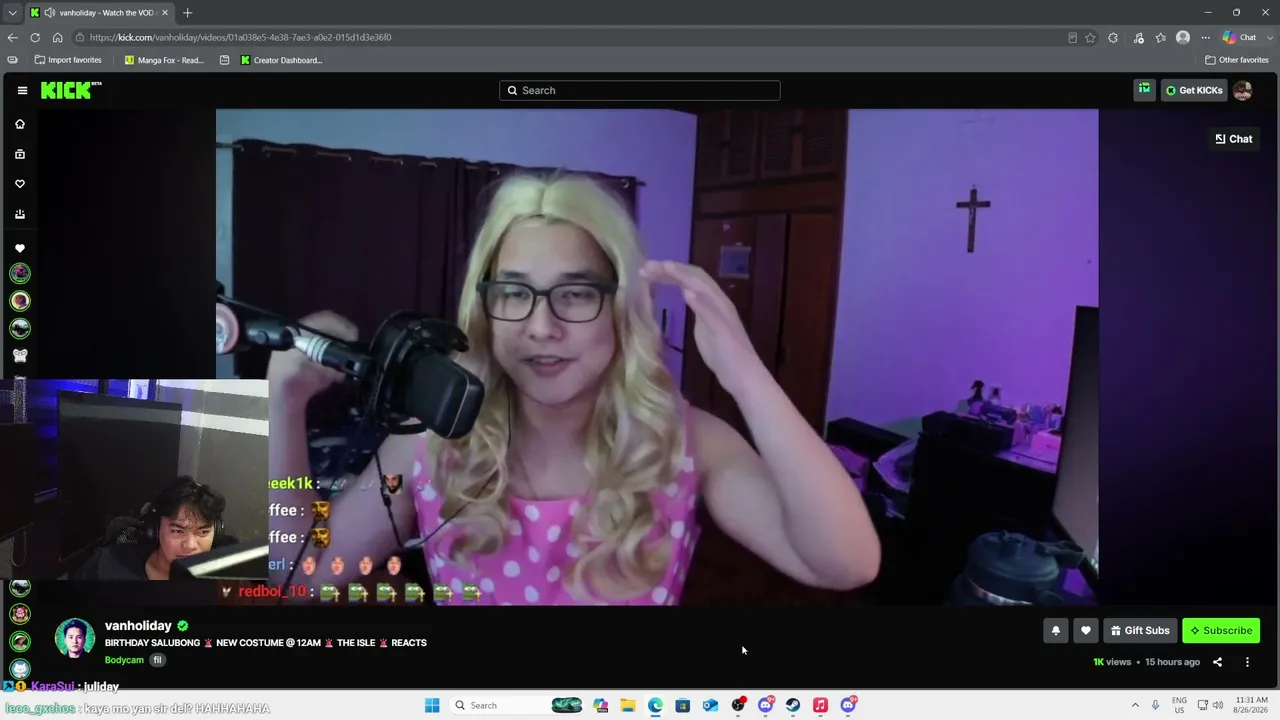This screenshot has height=720, width=1280.
Task: Open the user profile avatar menu
Action: coord(1243,90)
